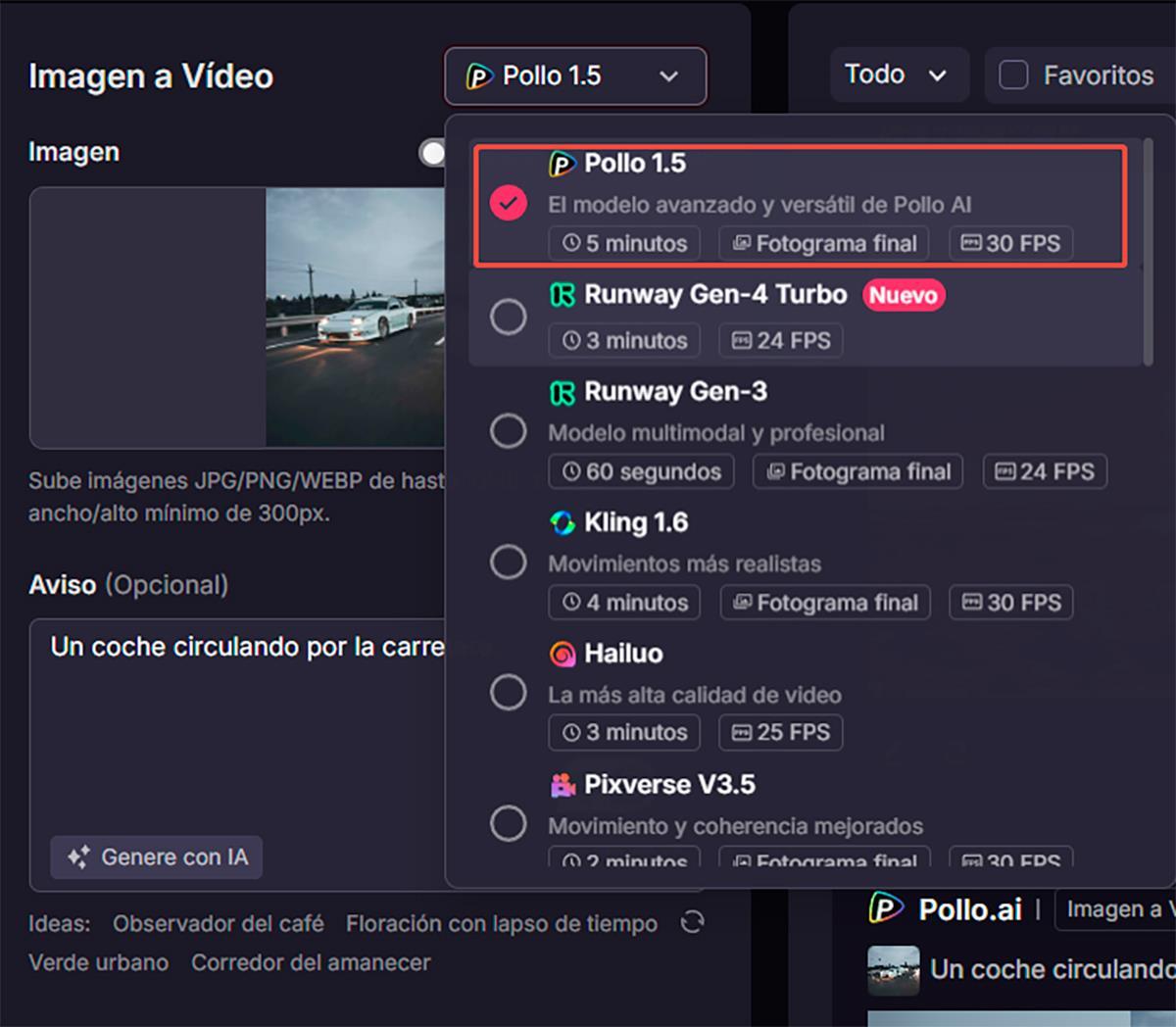Click the Kling 1.6 logo icon
Screen dimensions: 1176x1027
point(562,523)
